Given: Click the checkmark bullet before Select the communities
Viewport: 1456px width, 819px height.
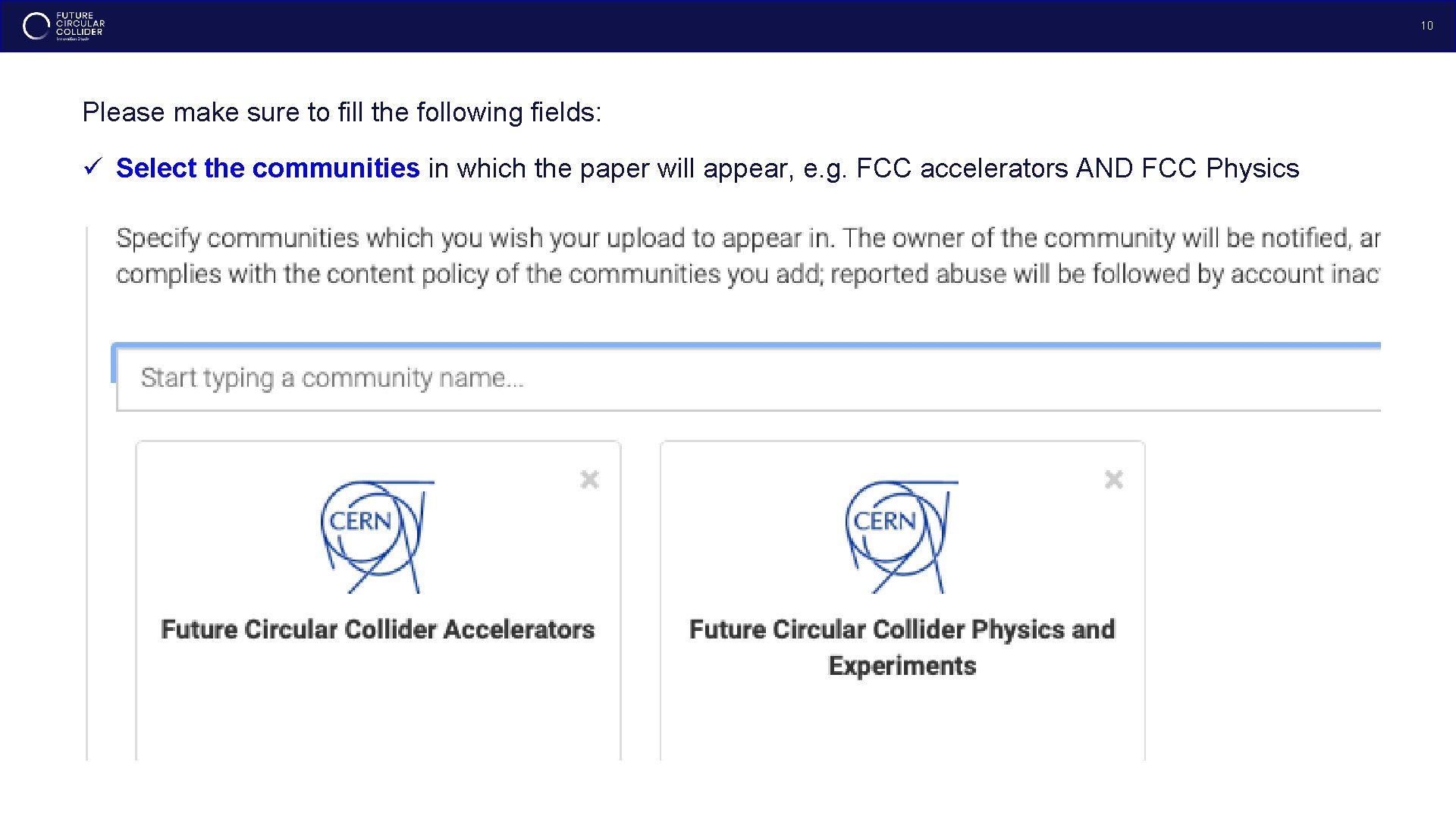Looking at the screenshot, I should tap(93, 167).
